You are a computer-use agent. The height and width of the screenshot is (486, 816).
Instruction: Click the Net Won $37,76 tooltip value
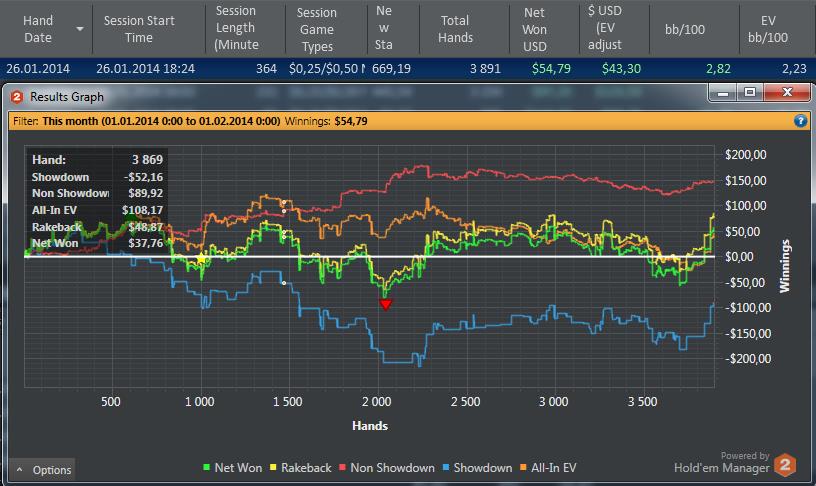click(x=146, y=243)
